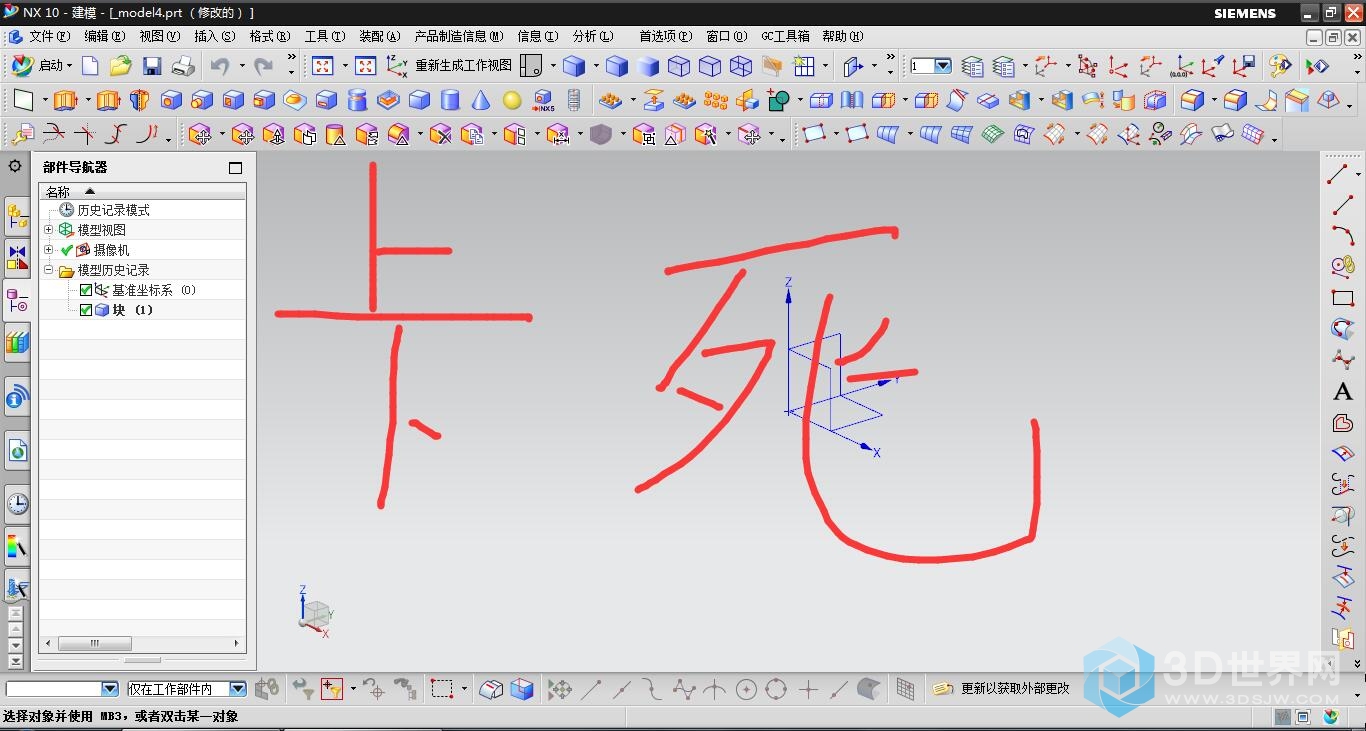Viewport: 1366px width, 731px height.
Task: Select the 历史记录模式 tree item
Action: [x=114, y=210]
